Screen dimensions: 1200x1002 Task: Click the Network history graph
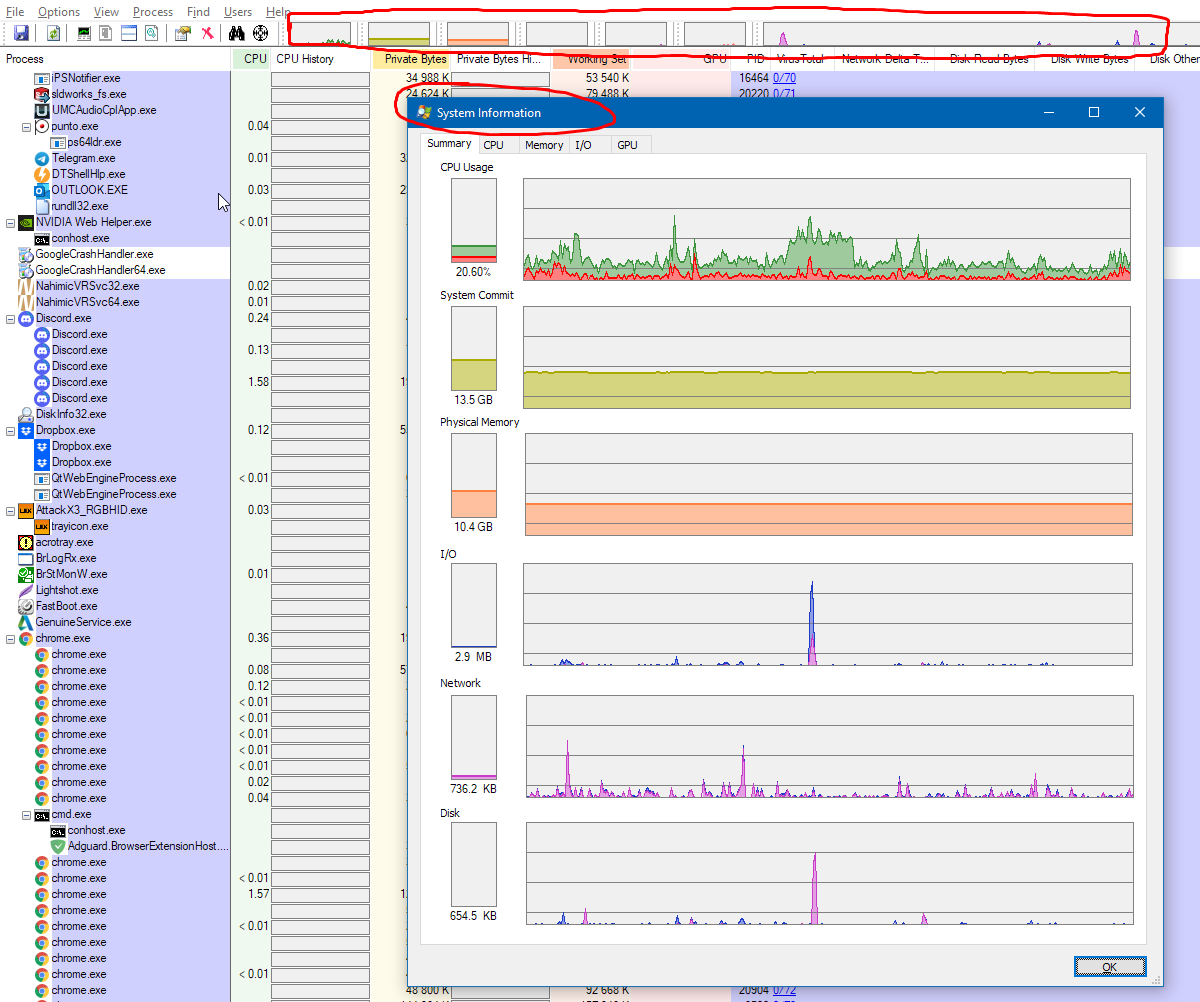point(830,746)
